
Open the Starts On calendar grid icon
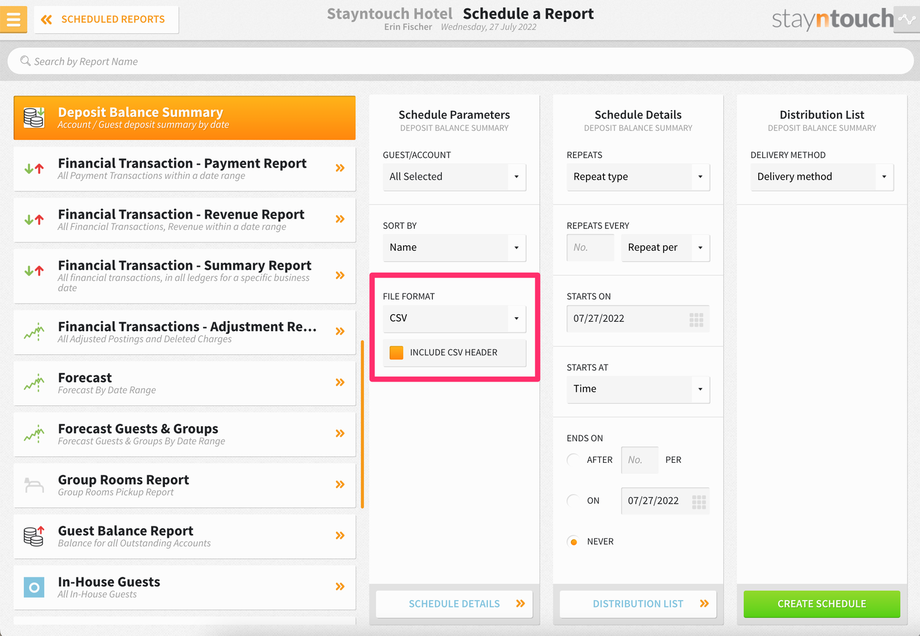(696, 320)
